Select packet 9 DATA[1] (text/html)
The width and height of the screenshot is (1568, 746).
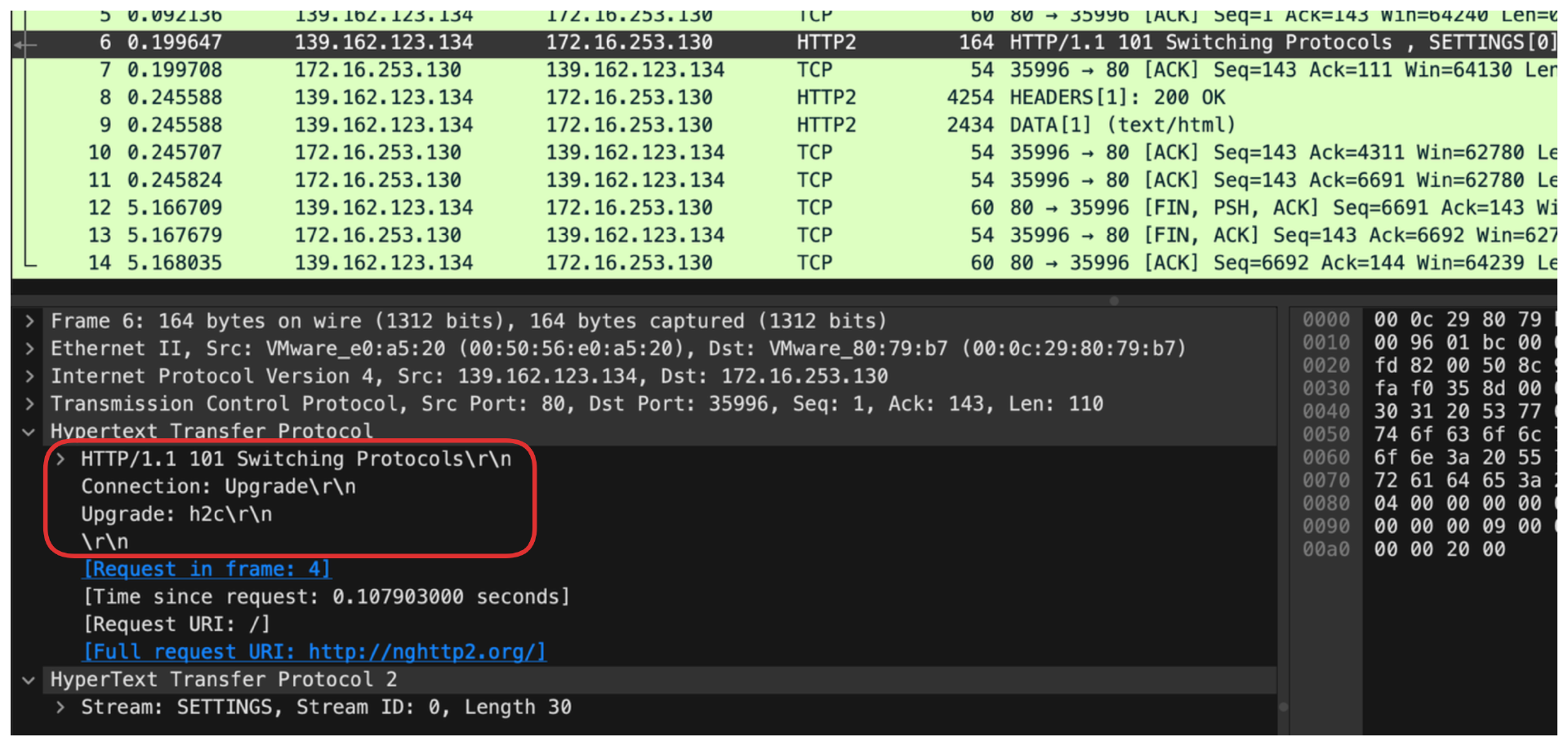[x=784, y=125]
